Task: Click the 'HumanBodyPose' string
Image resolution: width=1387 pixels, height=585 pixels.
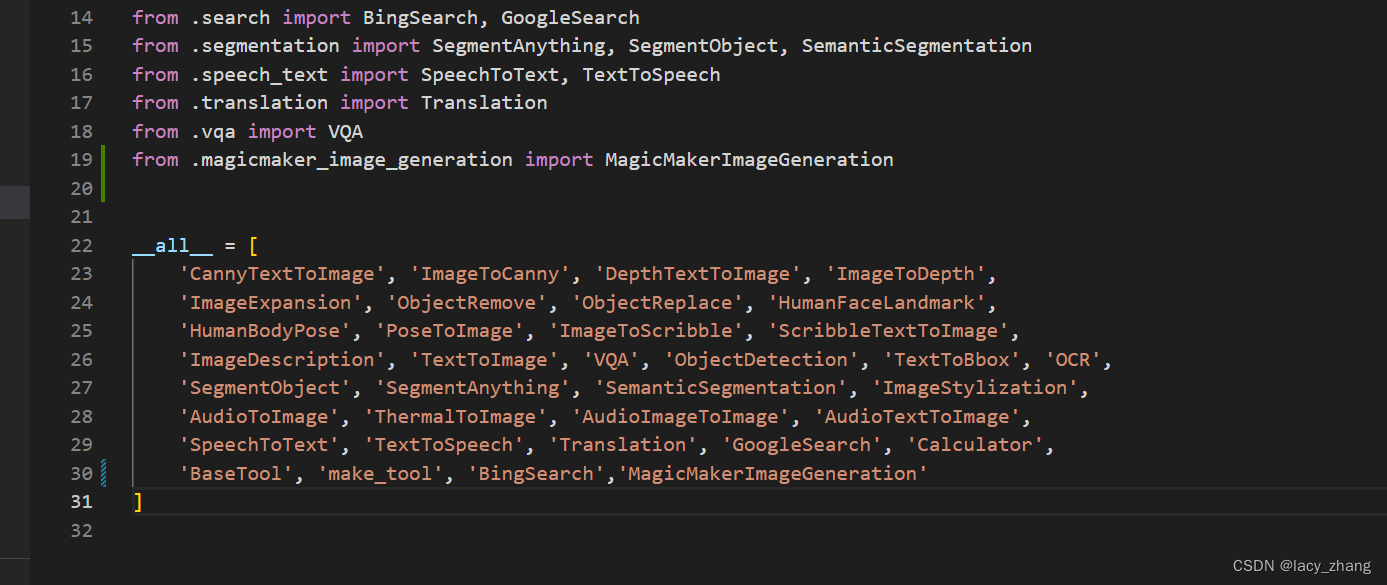Action: click(265, 331)
